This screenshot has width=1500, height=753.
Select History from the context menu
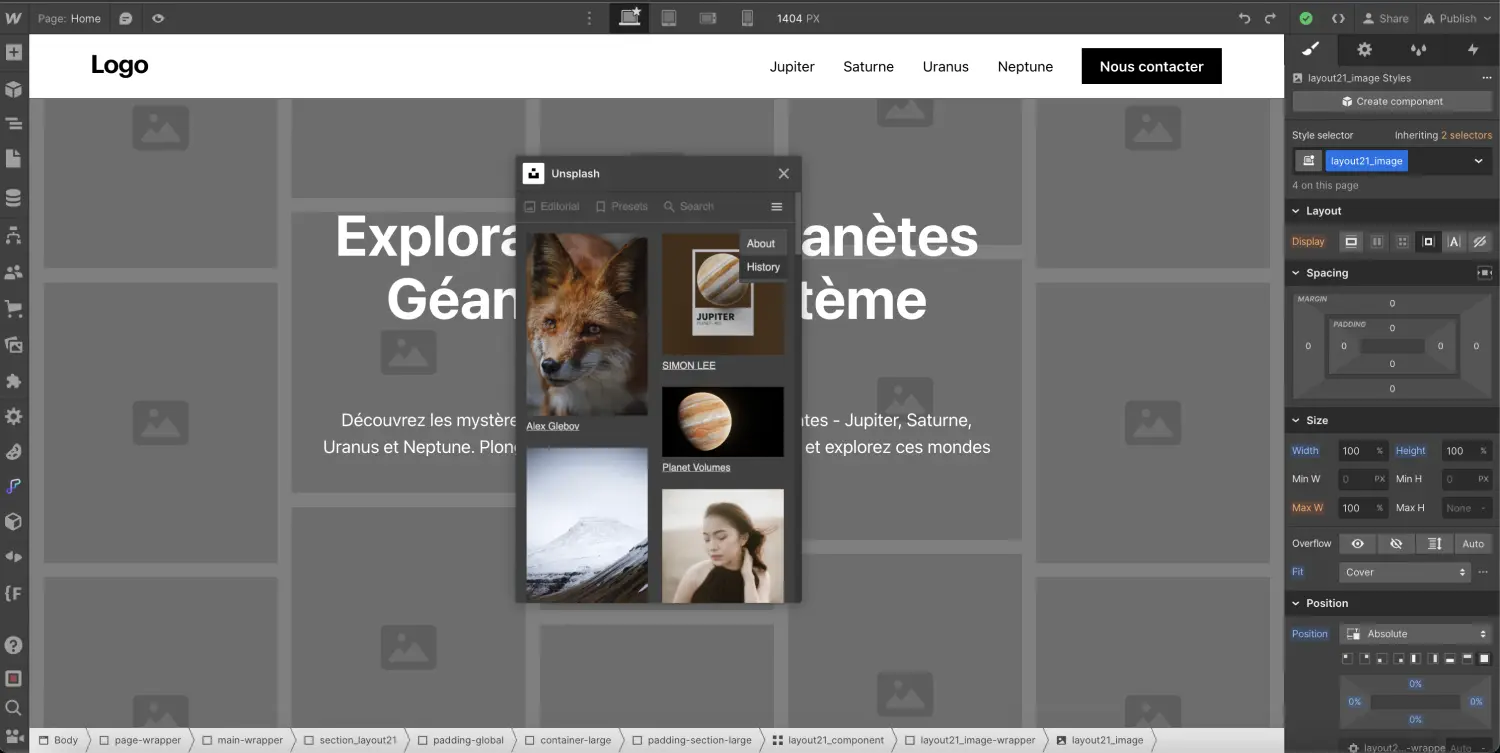pyautogui.click(x=763, y=266)
